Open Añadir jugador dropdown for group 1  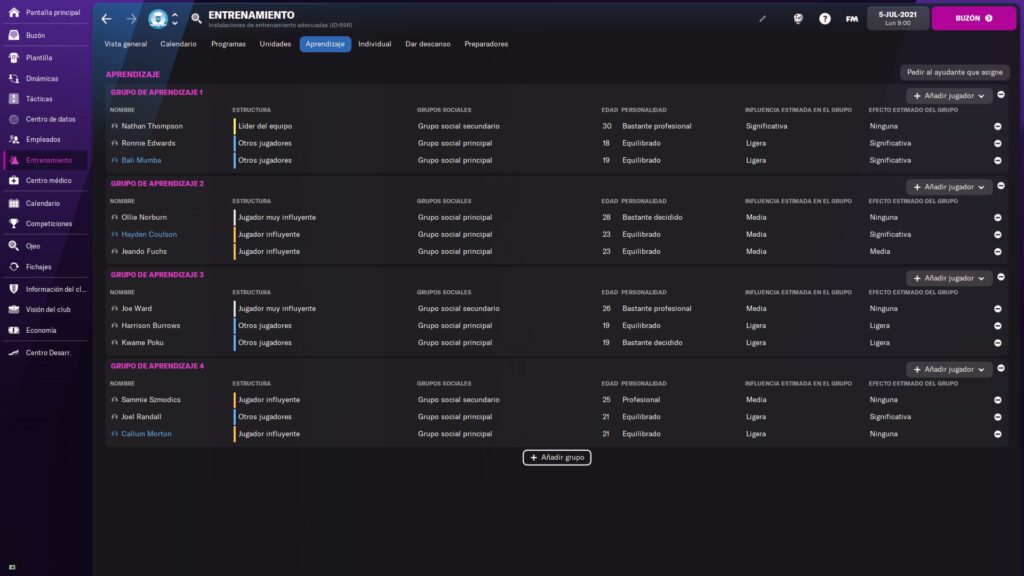click(949, 95)
